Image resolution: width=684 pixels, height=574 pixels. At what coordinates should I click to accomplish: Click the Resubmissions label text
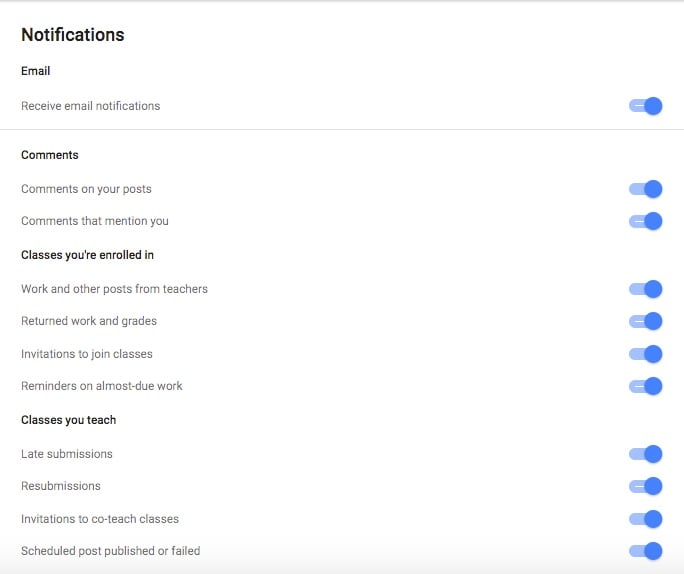61,486
